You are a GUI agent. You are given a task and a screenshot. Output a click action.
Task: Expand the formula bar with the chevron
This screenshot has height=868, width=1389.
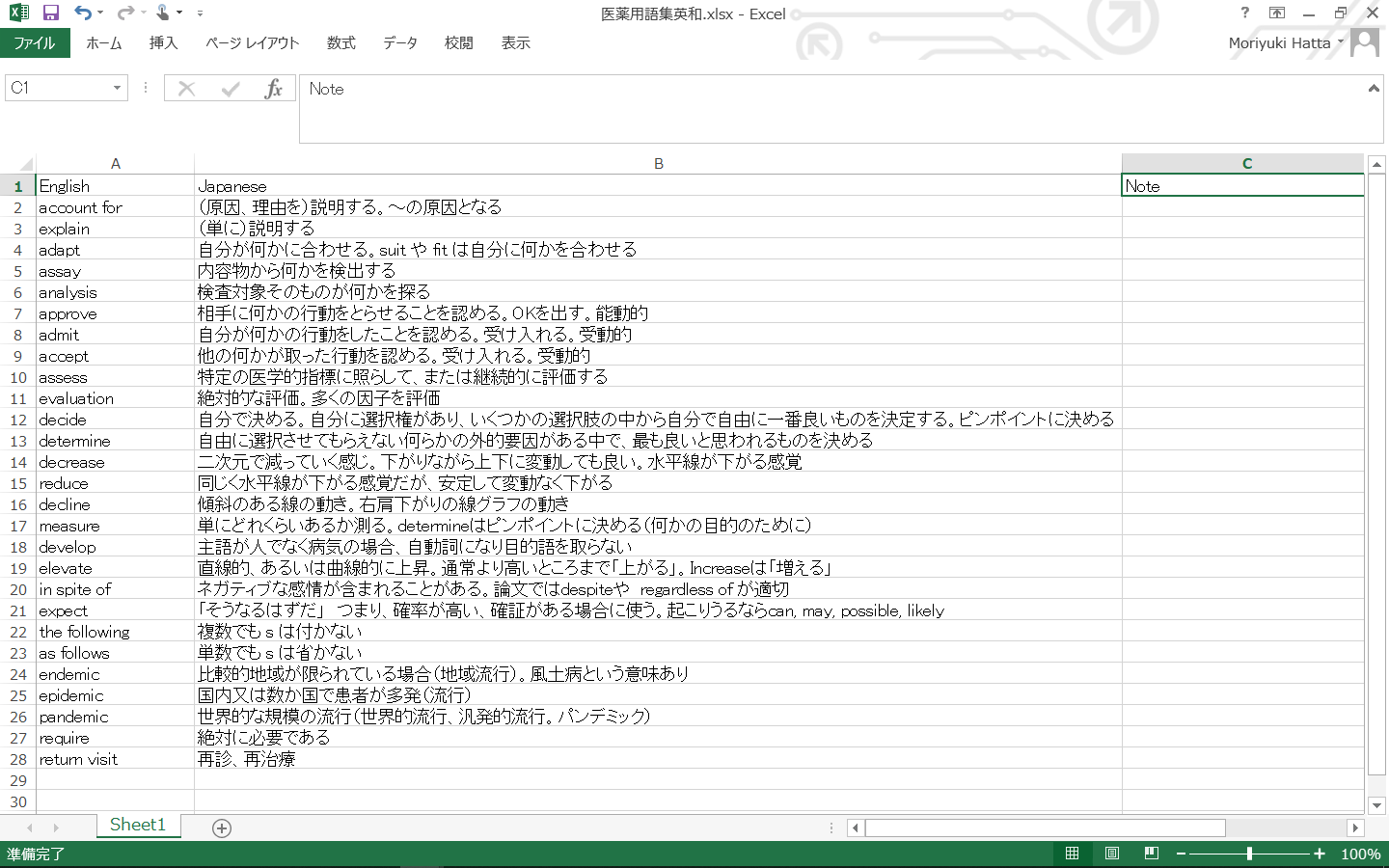pos(1374,89)
